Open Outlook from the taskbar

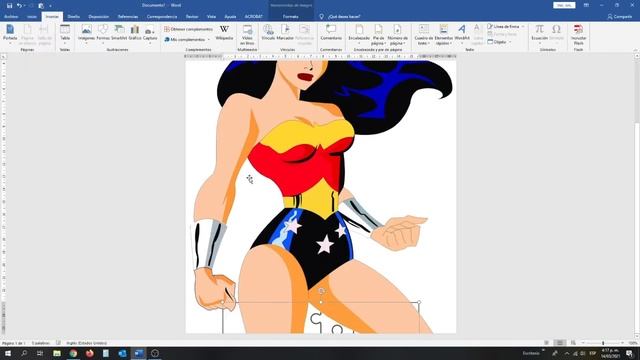122,353
